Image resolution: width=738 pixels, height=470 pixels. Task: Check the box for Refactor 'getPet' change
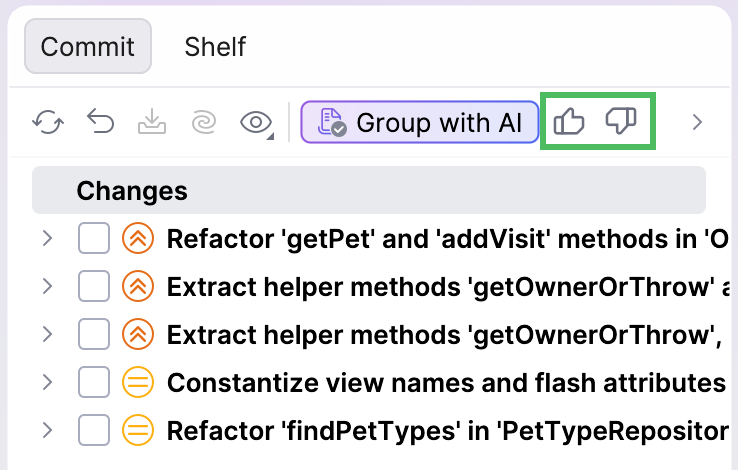pyautogui.click(x=94, y=239)
